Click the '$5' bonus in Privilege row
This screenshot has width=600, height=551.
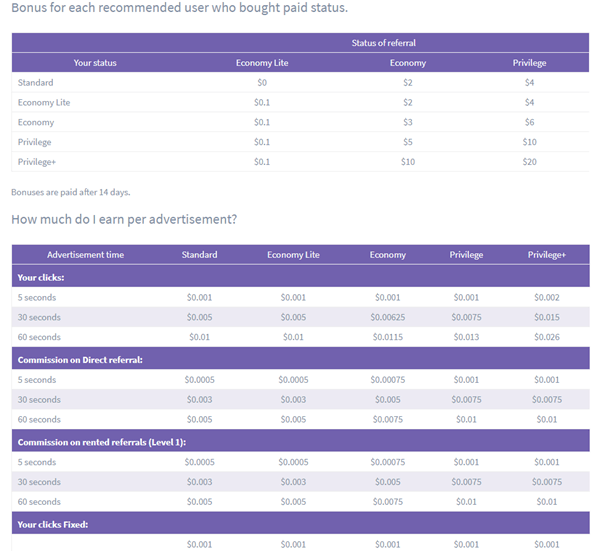[x=408, y=142]
